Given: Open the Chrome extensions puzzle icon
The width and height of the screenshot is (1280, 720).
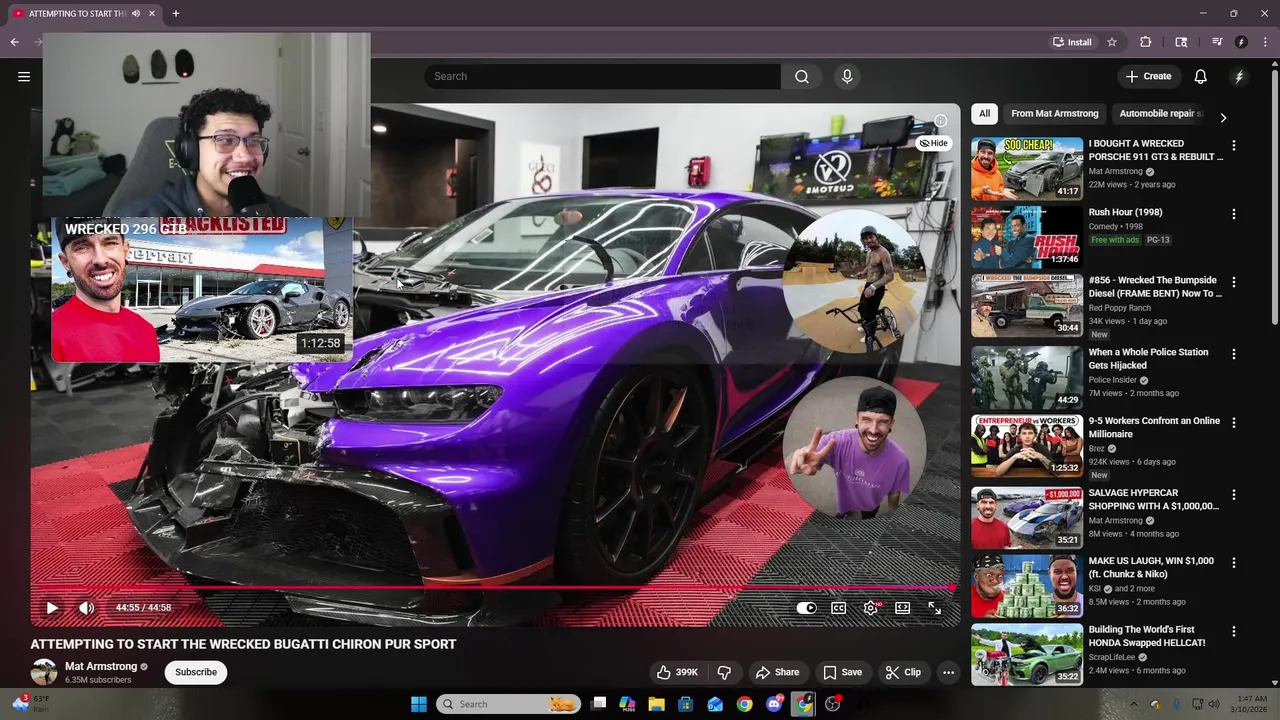Looking at the screenshot, I should (x=1146, y=42).
